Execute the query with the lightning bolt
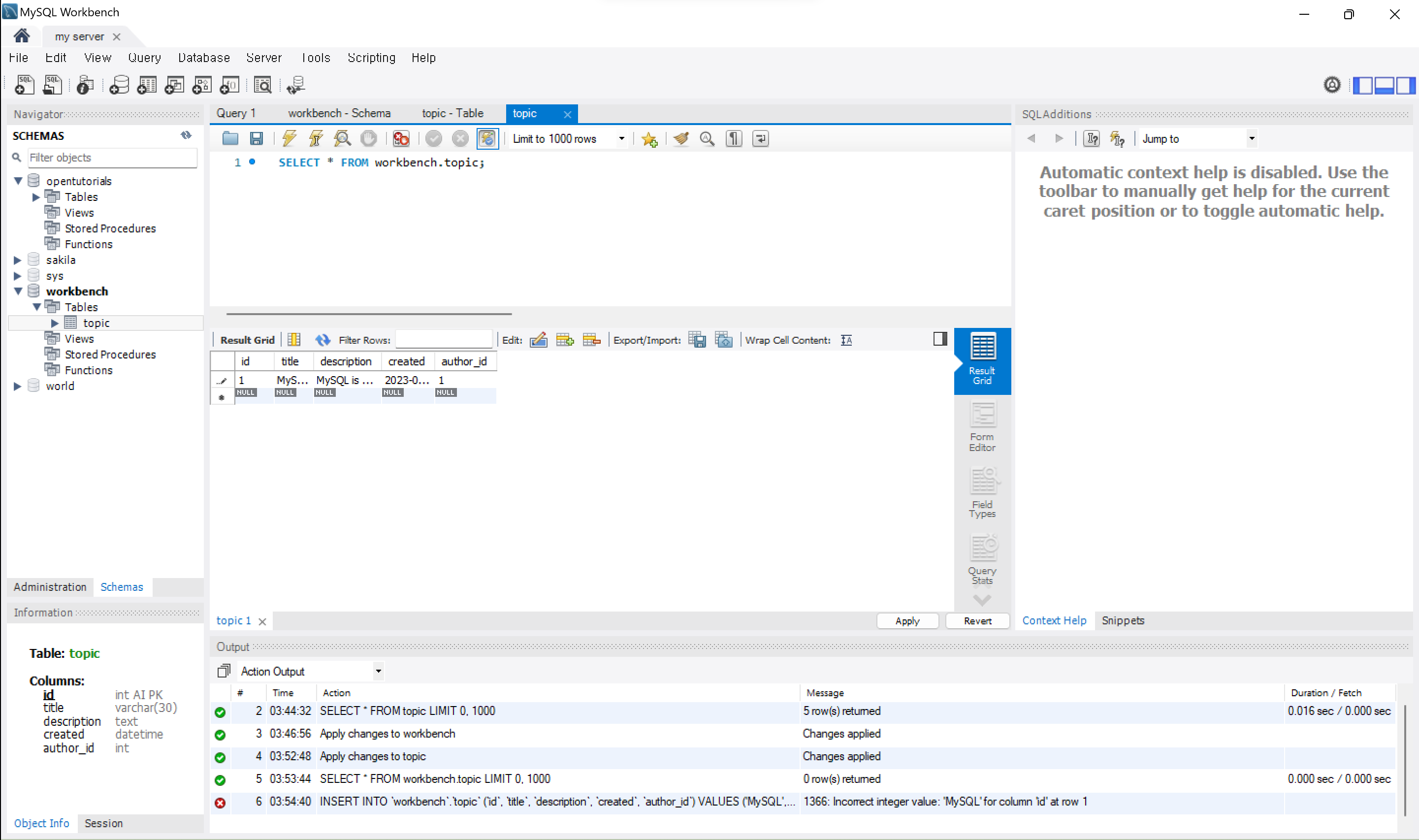Viewport: 1419px width, 840px height. [x=289, y=138]
